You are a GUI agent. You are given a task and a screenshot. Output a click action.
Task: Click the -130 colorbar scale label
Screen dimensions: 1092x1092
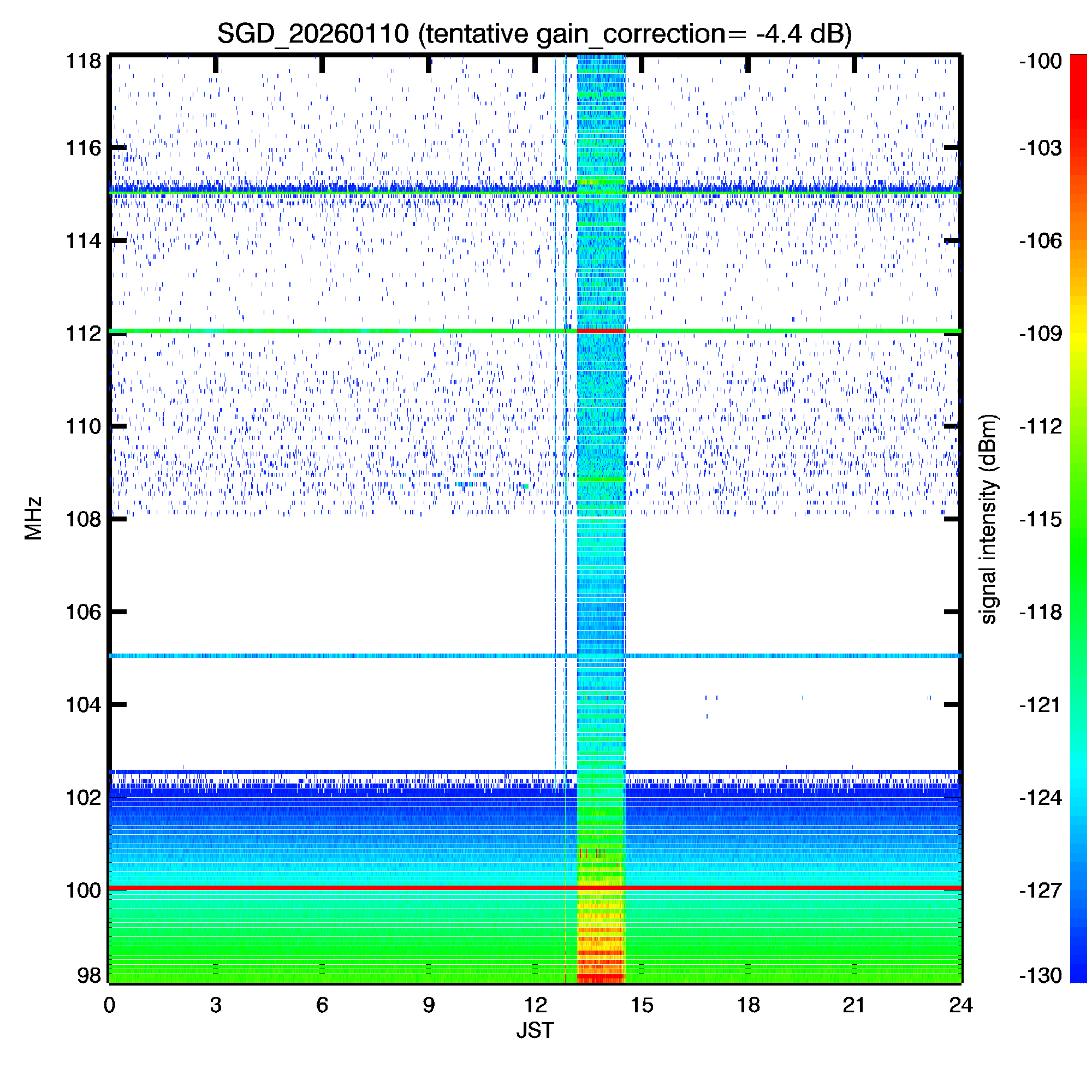pyautogui.click(x=1041, y=976)
